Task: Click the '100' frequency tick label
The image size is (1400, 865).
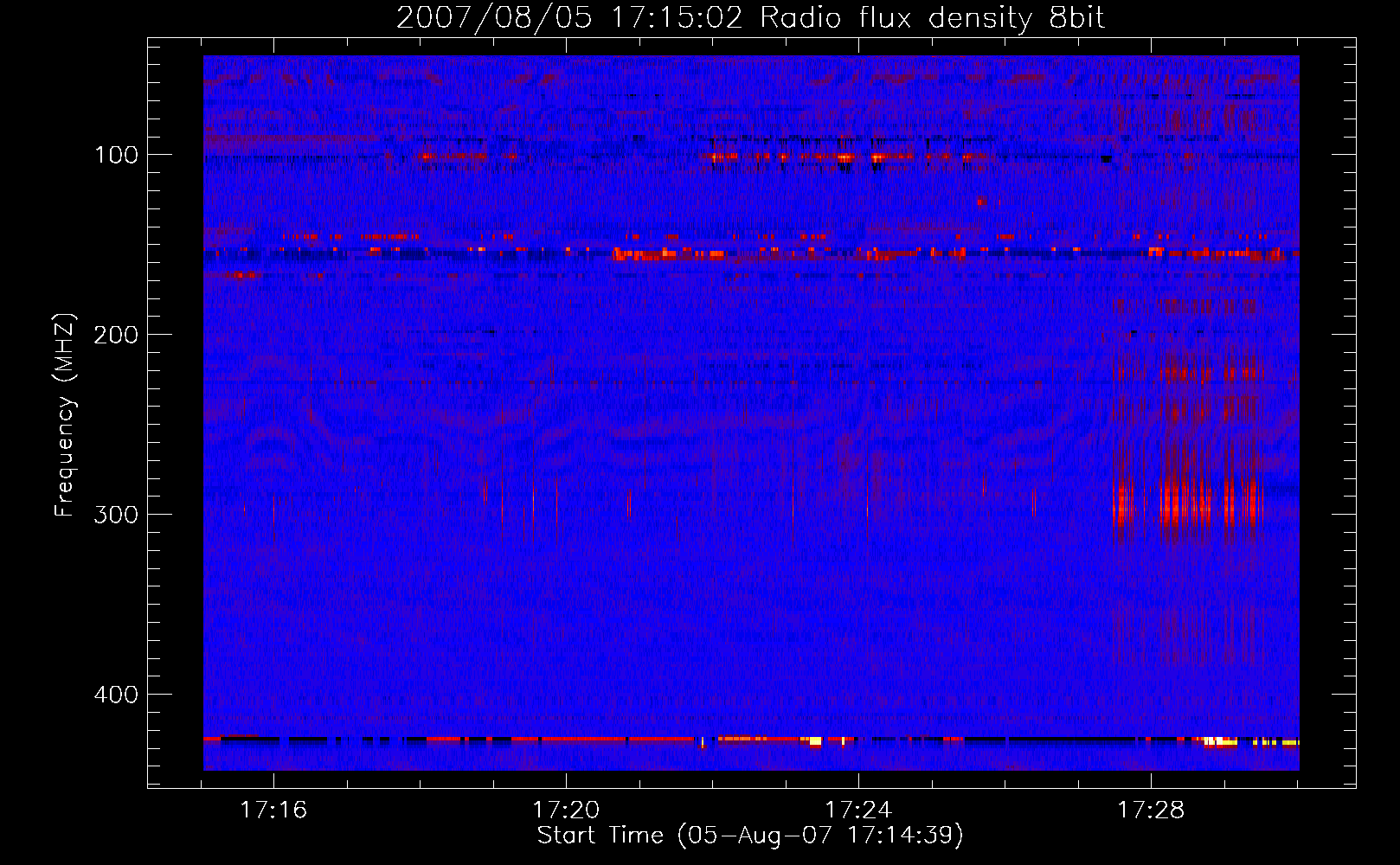Action: point(117,155)
